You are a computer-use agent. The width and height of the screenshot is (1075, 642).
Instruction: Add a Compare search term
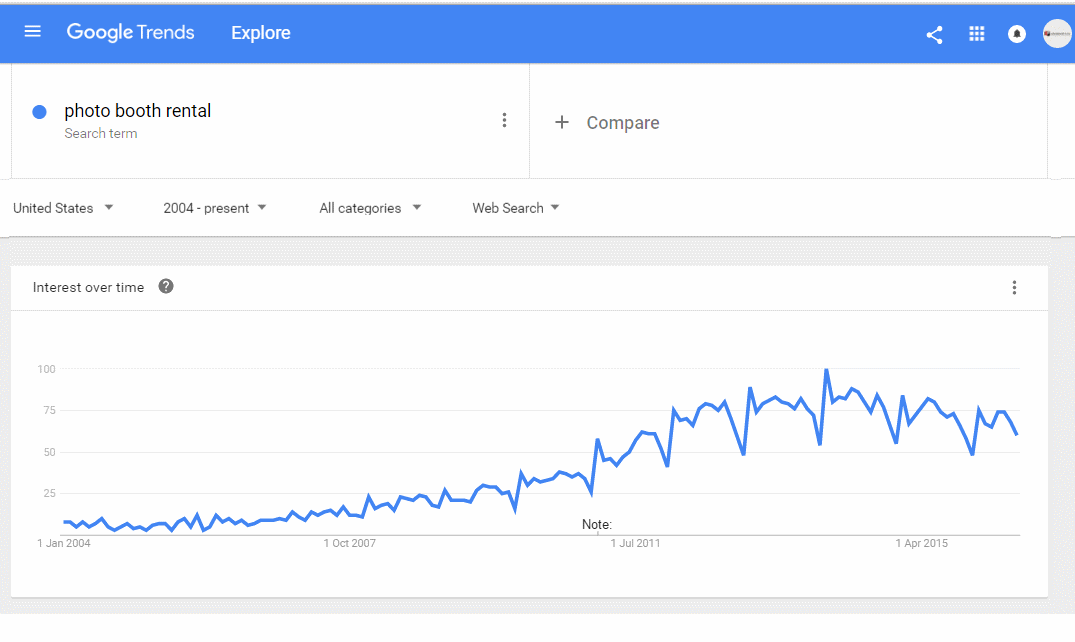pyautogui.click(x=623, y=123)
